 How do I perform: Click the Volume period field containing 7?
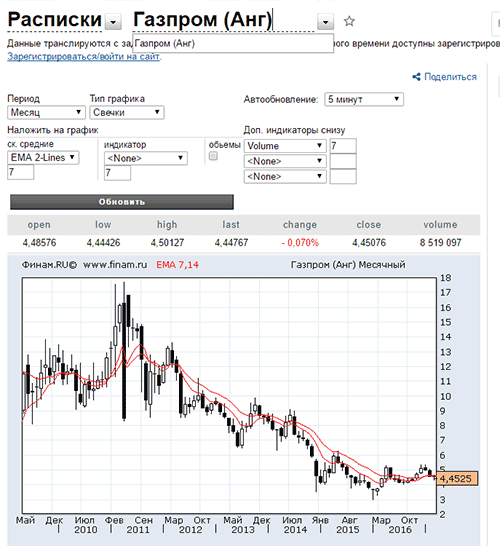(x=343, y=146)
